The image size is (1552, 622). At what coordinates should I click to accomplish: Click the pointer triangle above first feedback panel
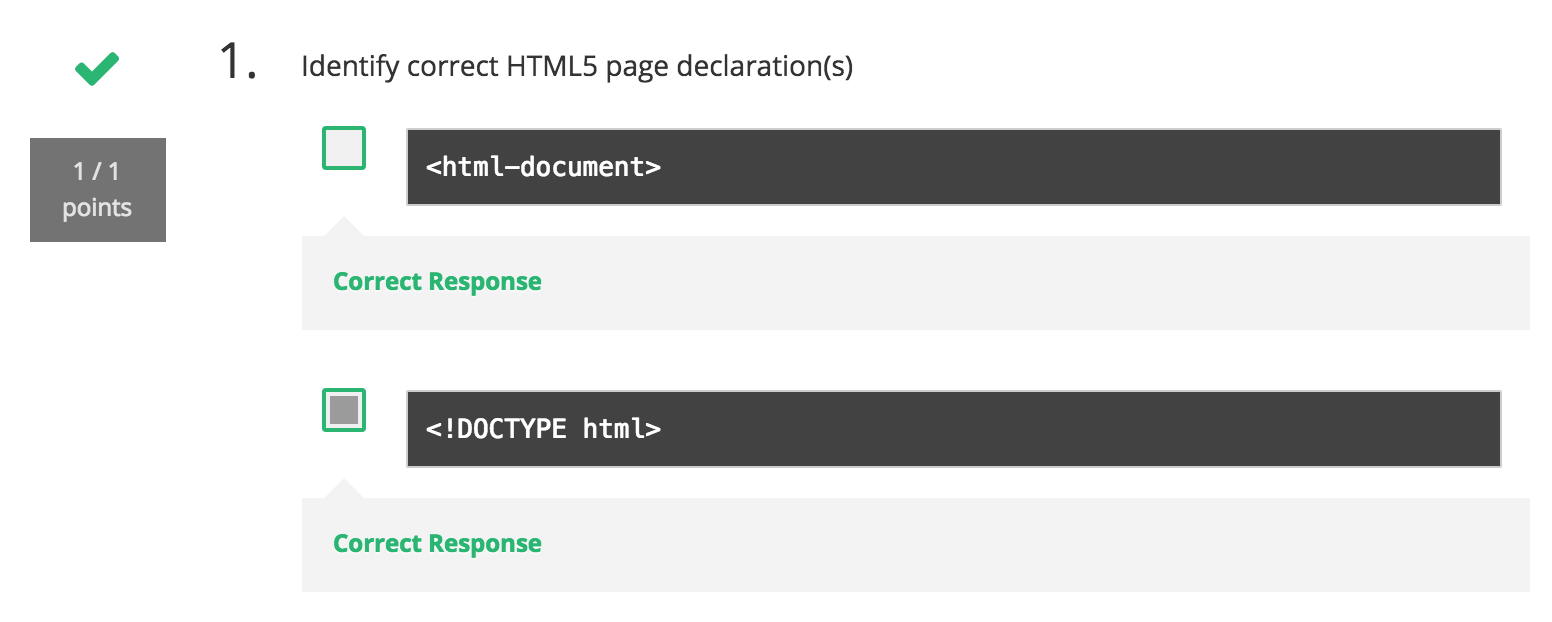pos(343,226)
